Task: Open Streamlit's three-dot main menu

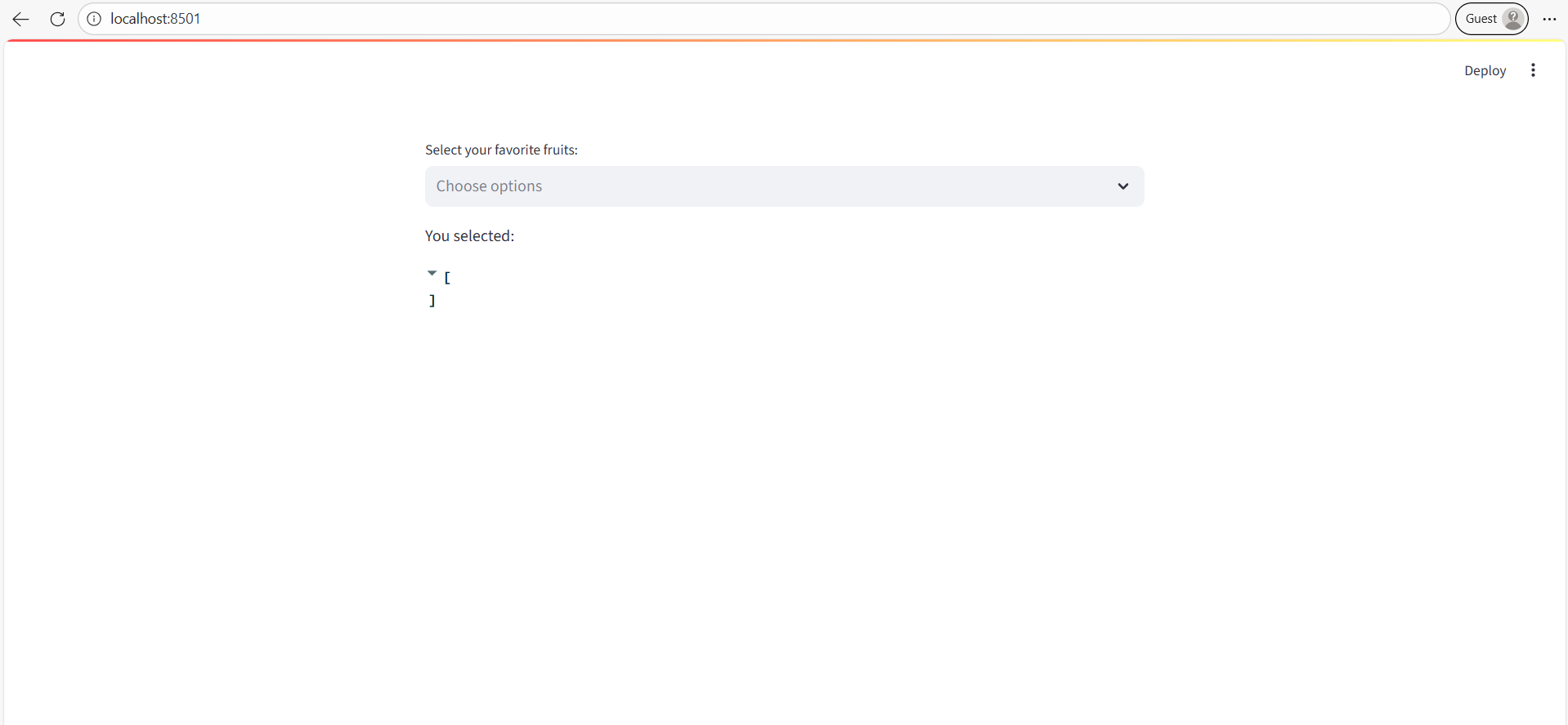Action: tap(1533, 70)
